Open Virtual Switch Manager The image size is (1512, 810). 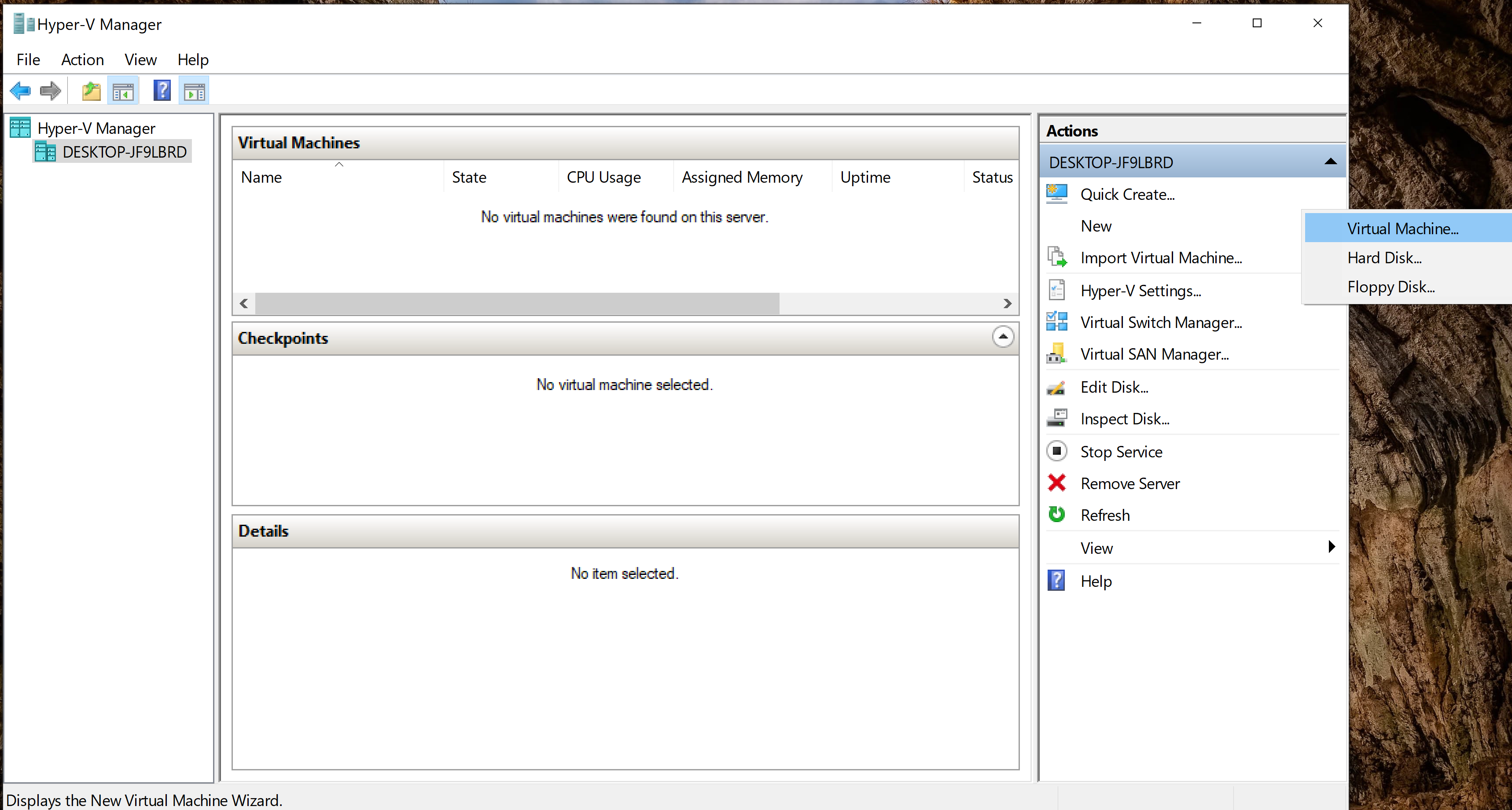(1160, 322)
